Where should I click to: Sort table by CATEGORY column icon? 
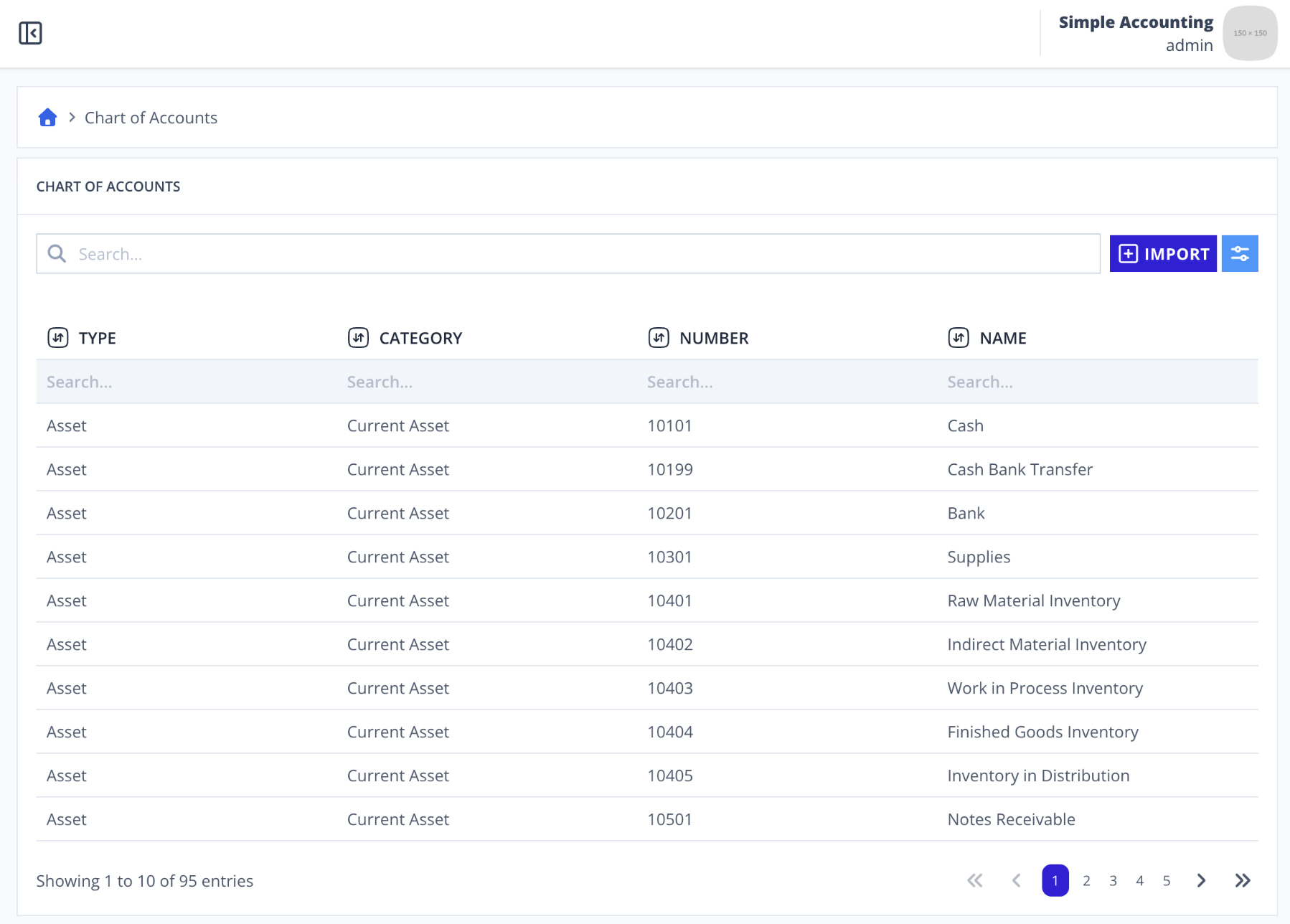[x=358, y=337]
